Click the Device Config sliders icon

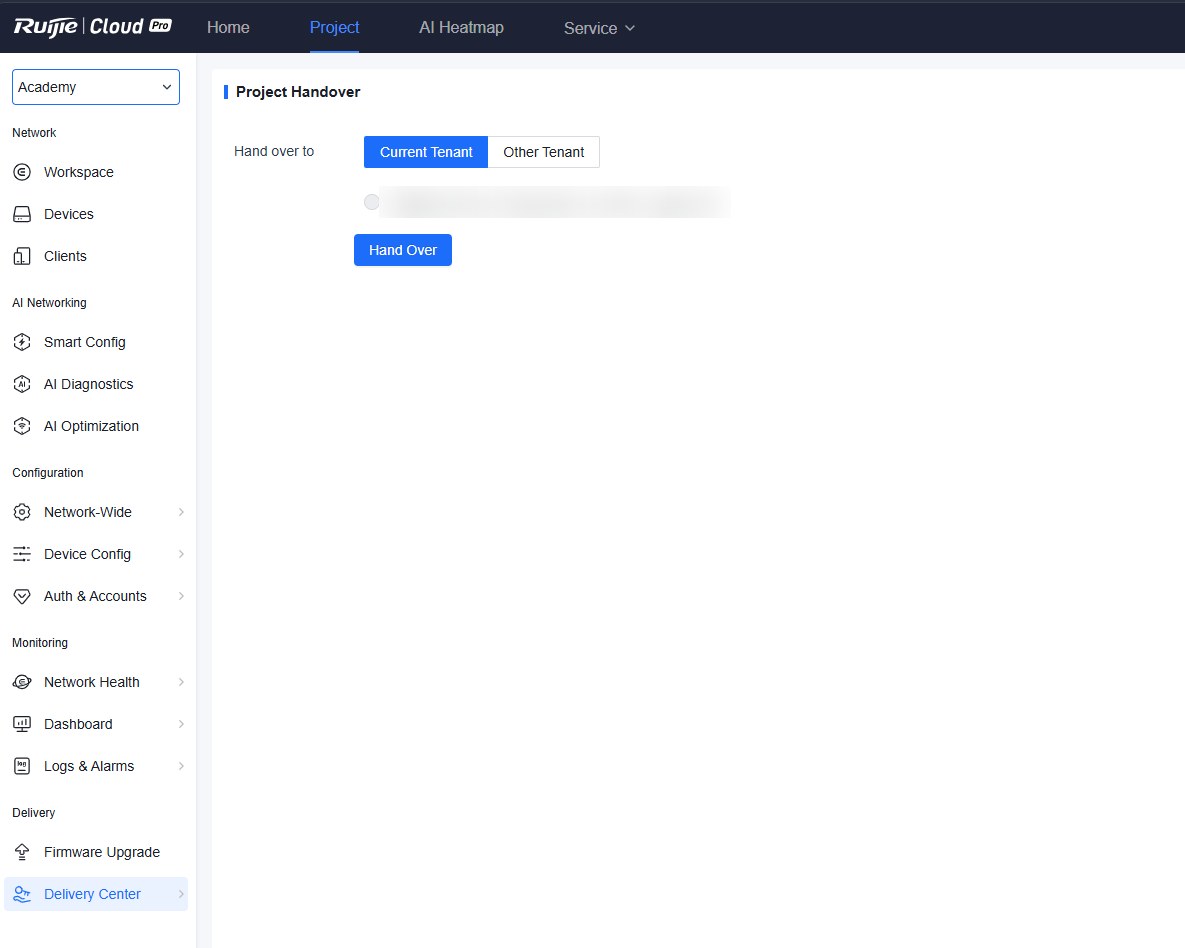(x=22, y=554)
